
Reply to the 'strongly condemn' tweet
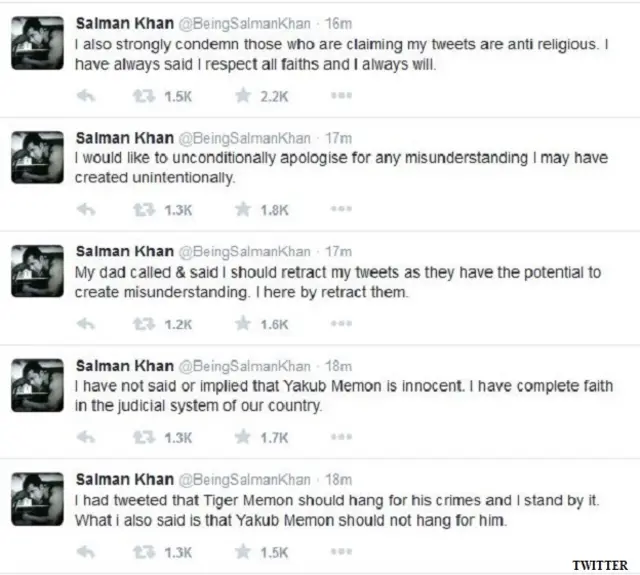[x=85, y=95]
